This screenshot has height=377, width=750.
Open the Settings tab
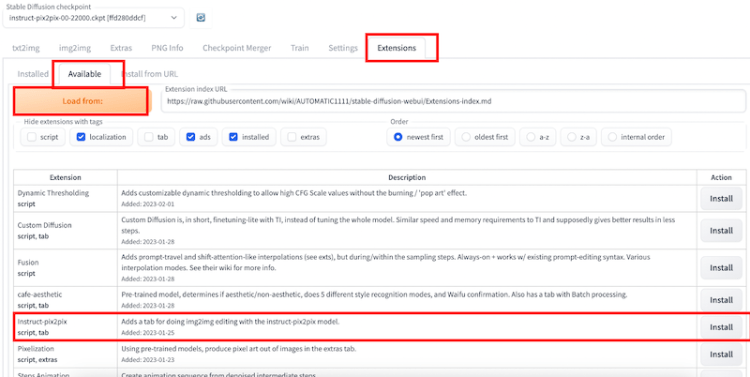[x=343, y=48]
